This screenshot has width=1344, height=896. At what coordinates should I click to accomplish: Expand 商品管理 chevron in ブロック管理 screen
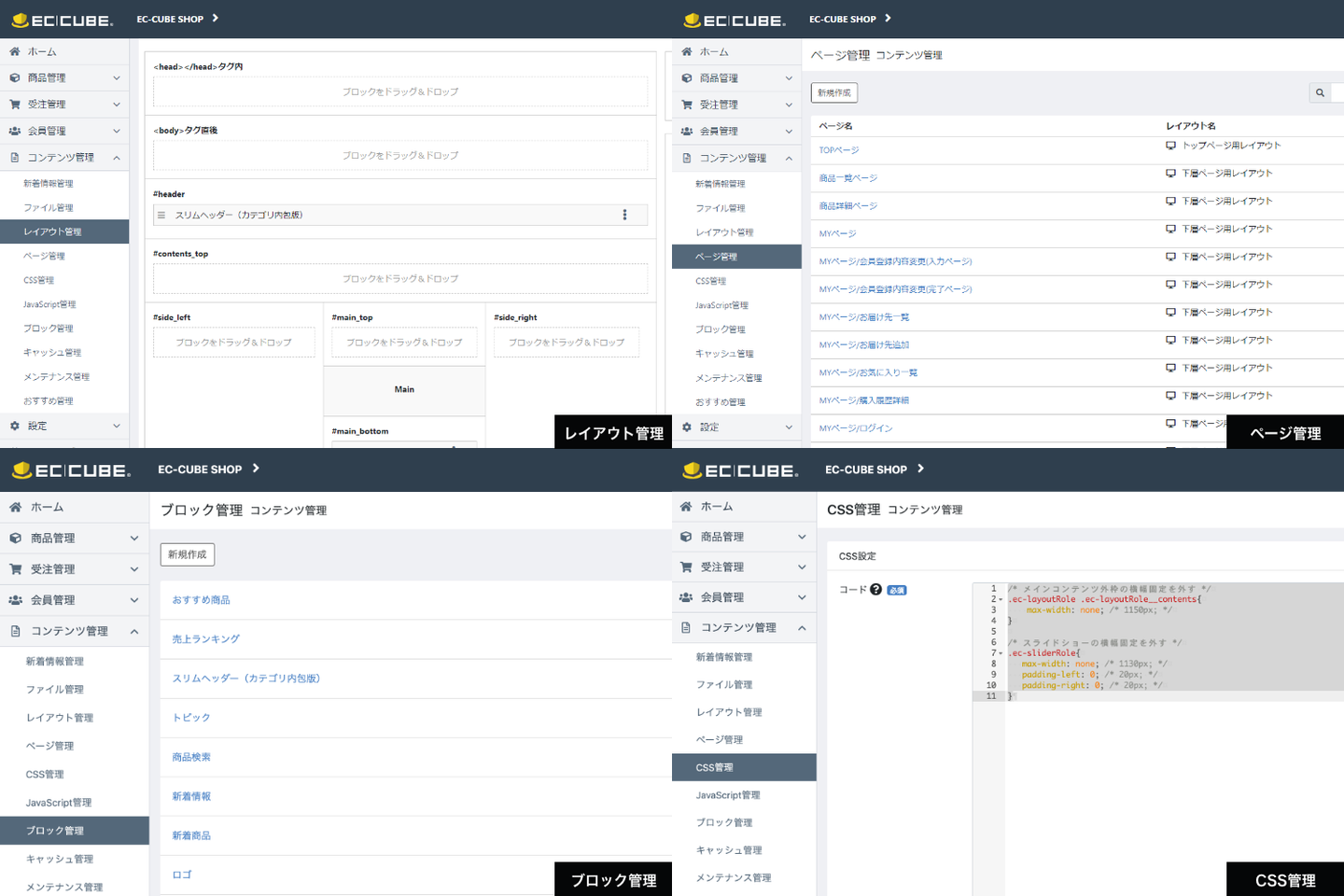(x=134, y=539)
